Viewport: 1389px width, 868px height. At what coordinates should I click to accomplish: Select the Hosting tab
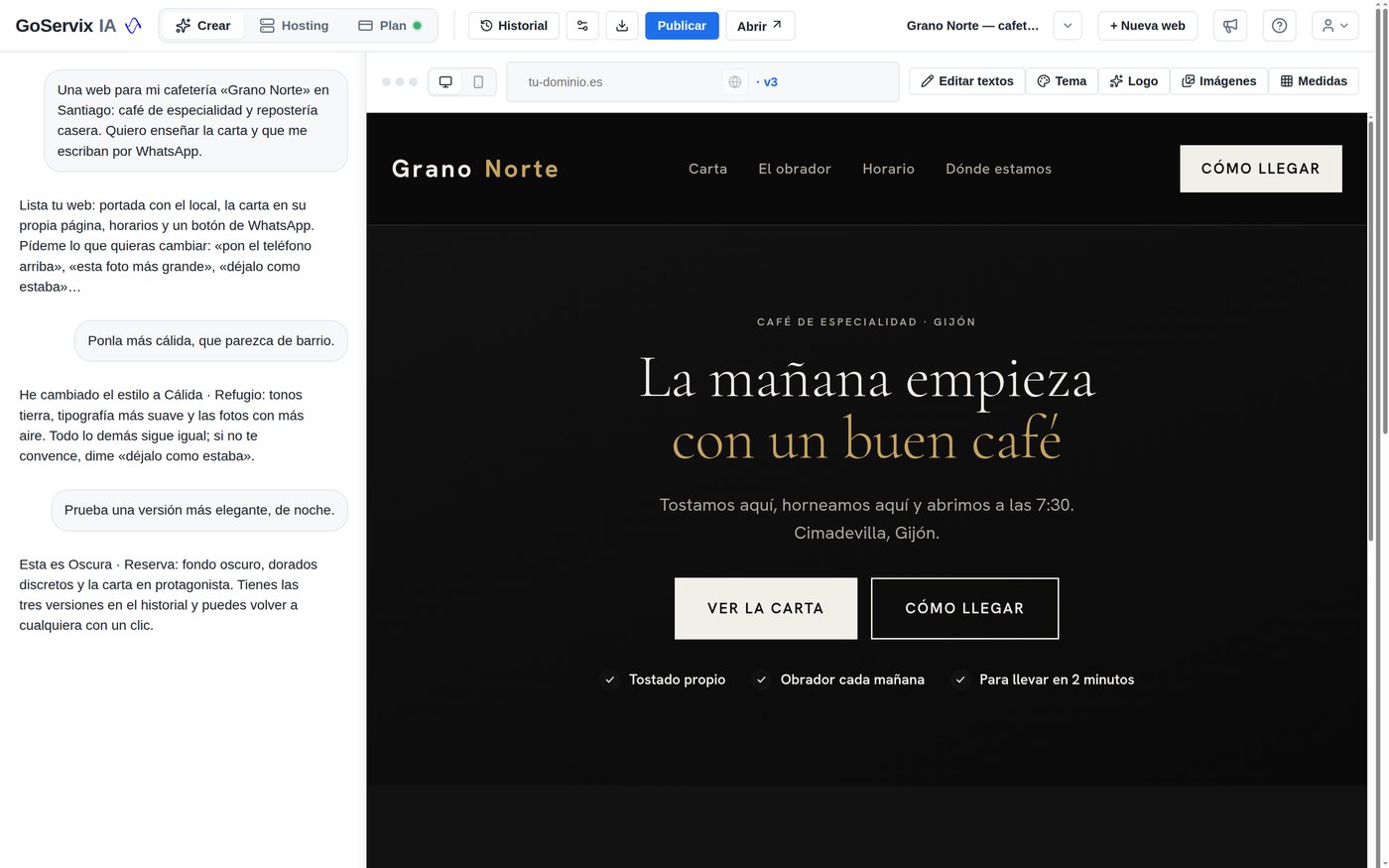[x=294, y=26]
